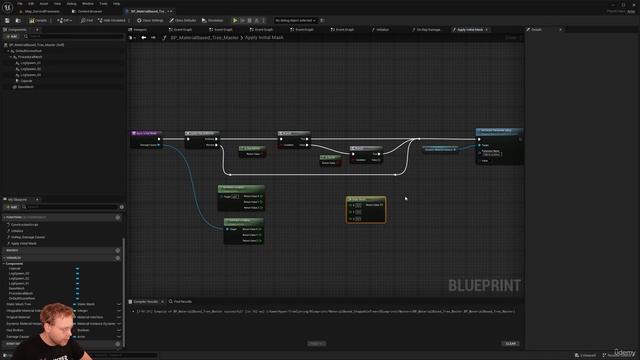Switch to the Find Results tab
The height and width of the screenshot is (360, 640).
[180, 302]
